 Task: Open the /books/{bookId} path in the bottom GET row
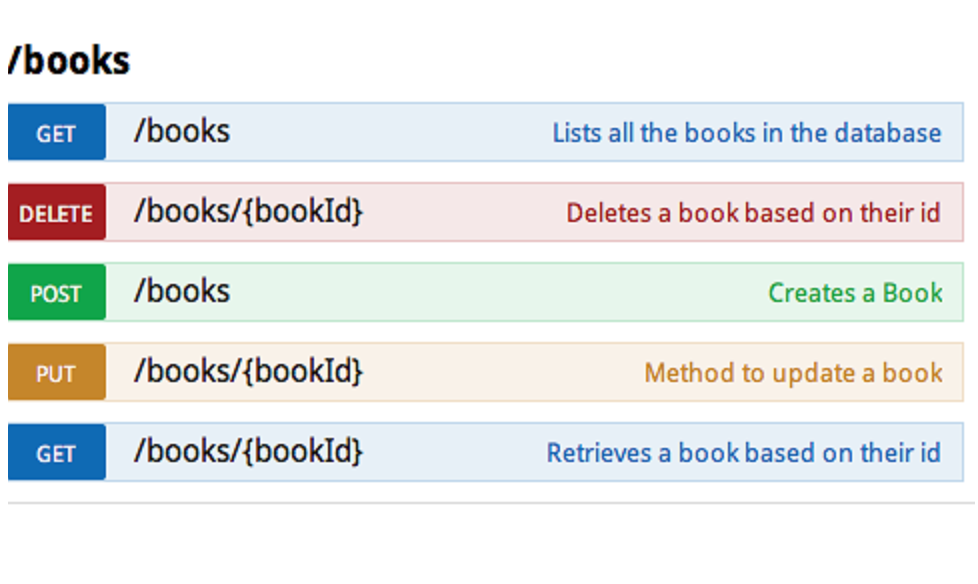click(x=248, y=451)
